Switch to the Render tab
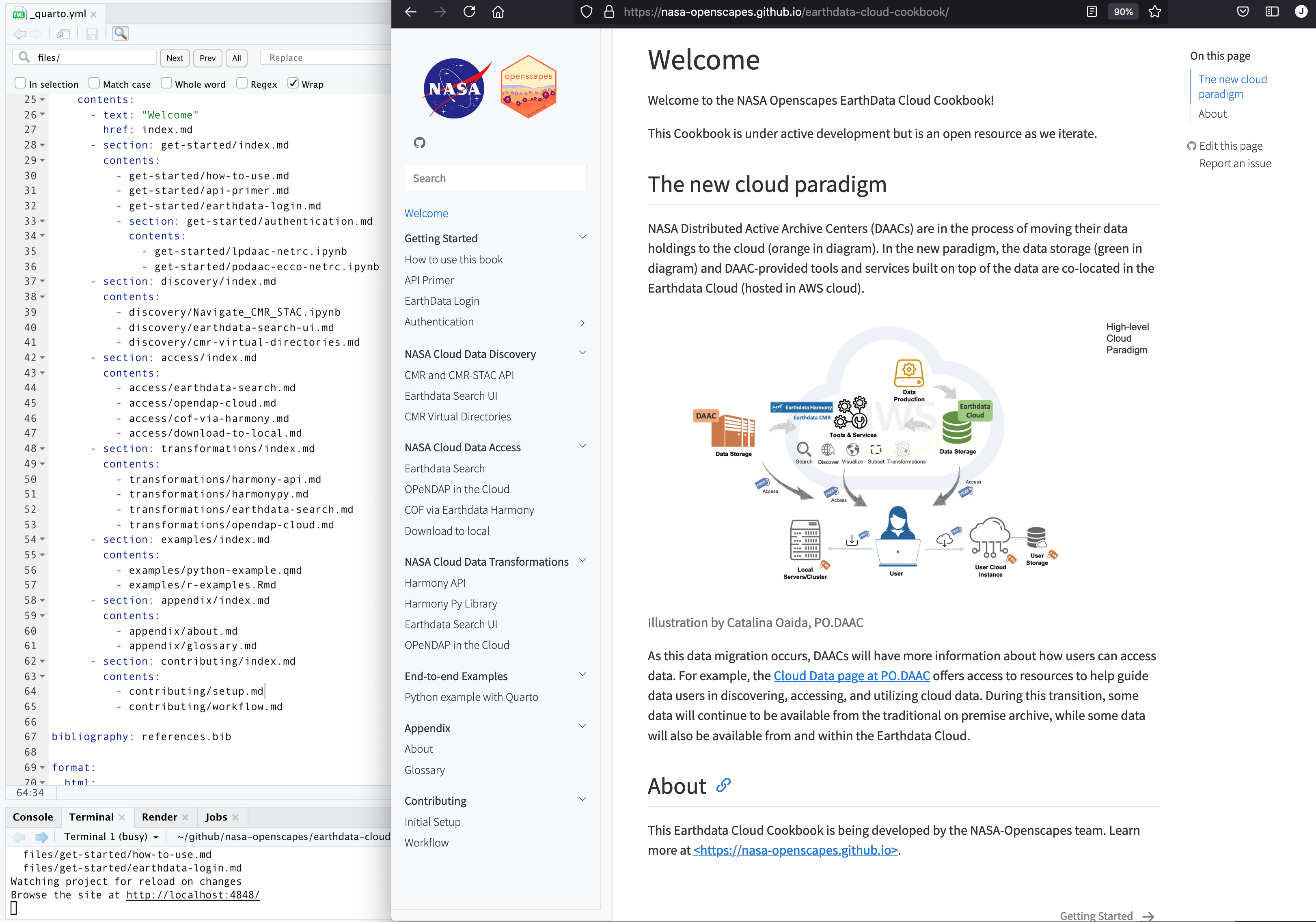Screen dimensions: 1316x922 pos(160,817)
